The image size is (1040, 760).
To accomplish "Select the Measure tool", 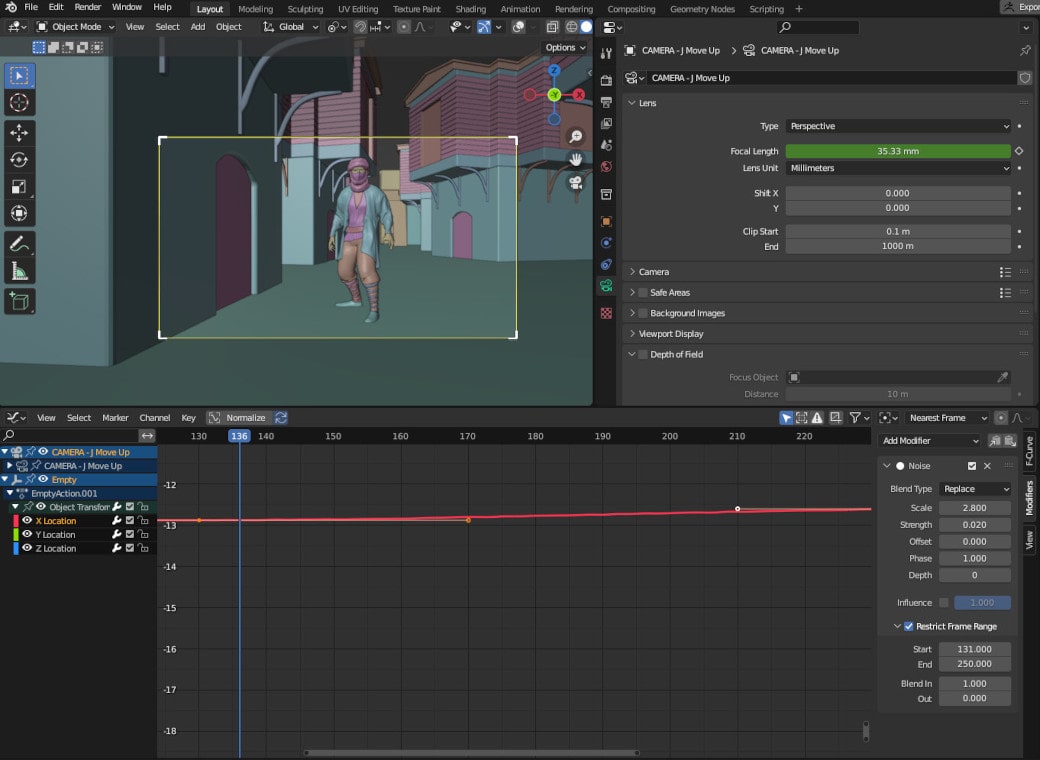I will (18, 271).
